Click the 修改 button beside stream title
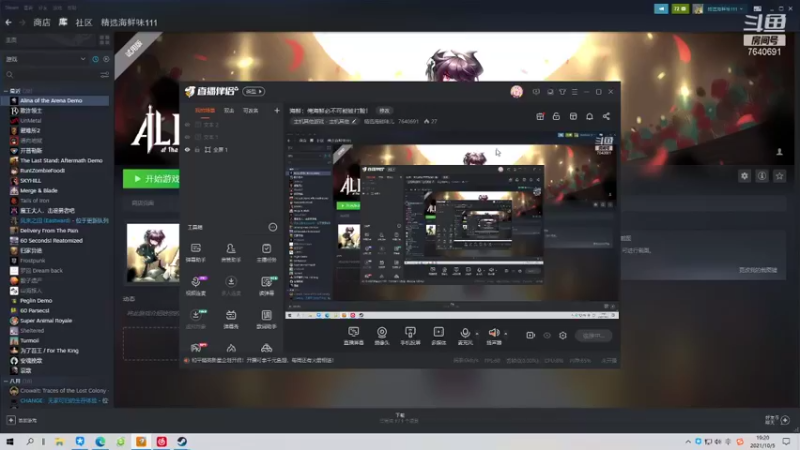 pyautogui.click(x=384, y=110)
